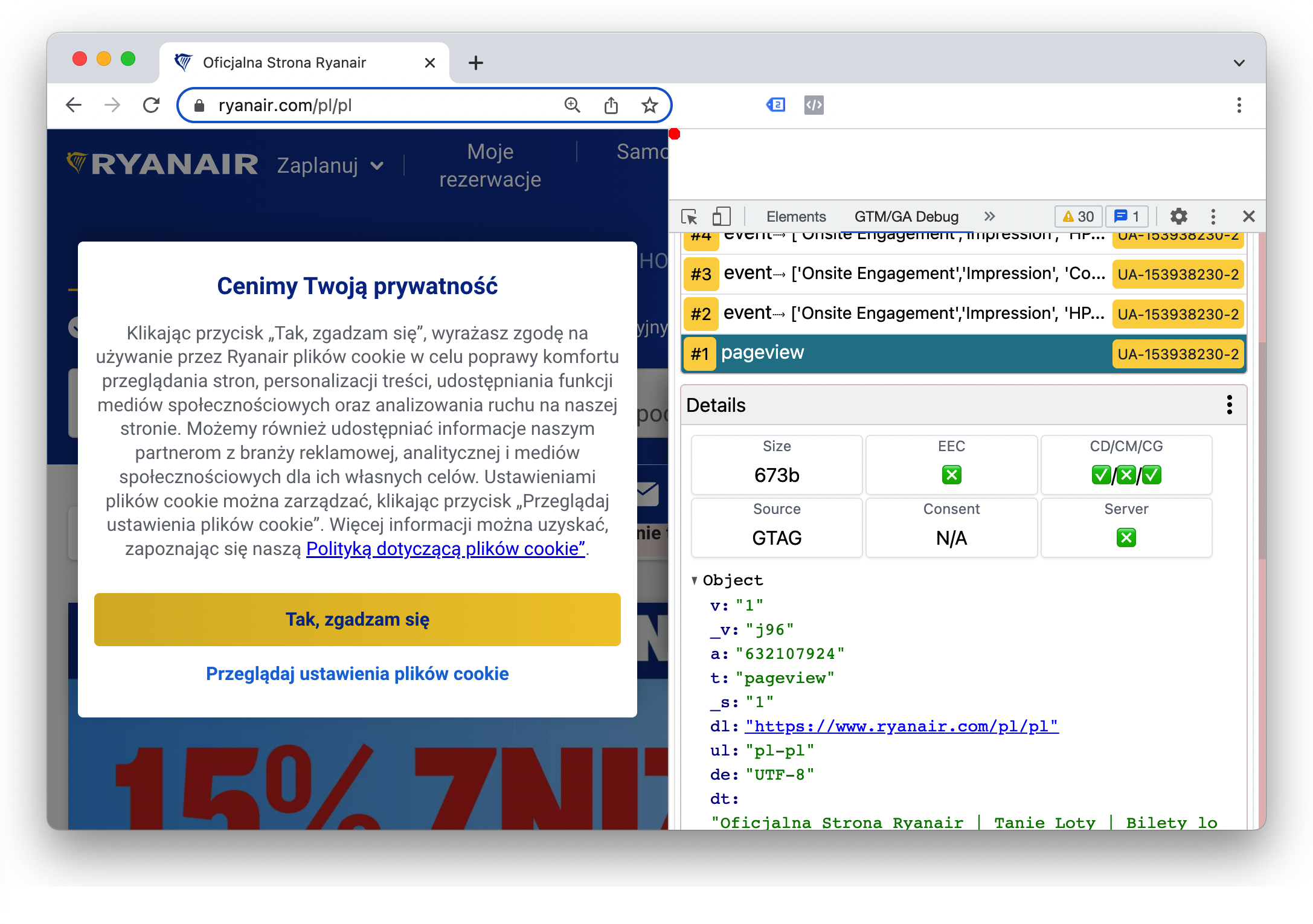Bookmark this page with the star icon
This screenshot has height=924, width=1313.
coord(650,105)
